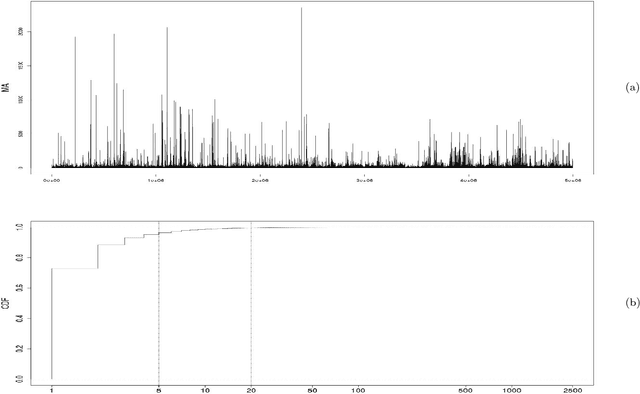Click the 2e+06 x-axis tick label
640x394 pixels.
[x=260, y=180]
